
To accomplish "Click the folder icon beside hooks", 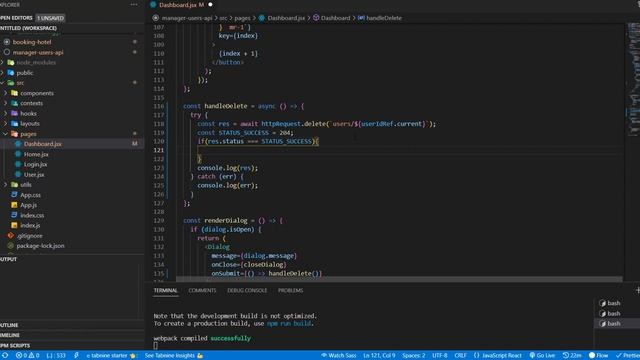I will [15, 113].
